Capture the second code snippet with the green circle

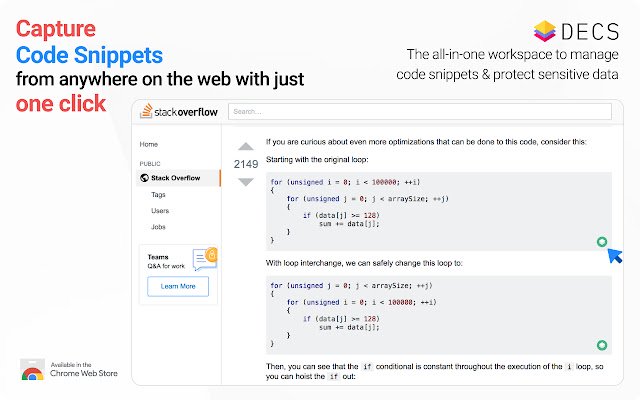(602, 345)
